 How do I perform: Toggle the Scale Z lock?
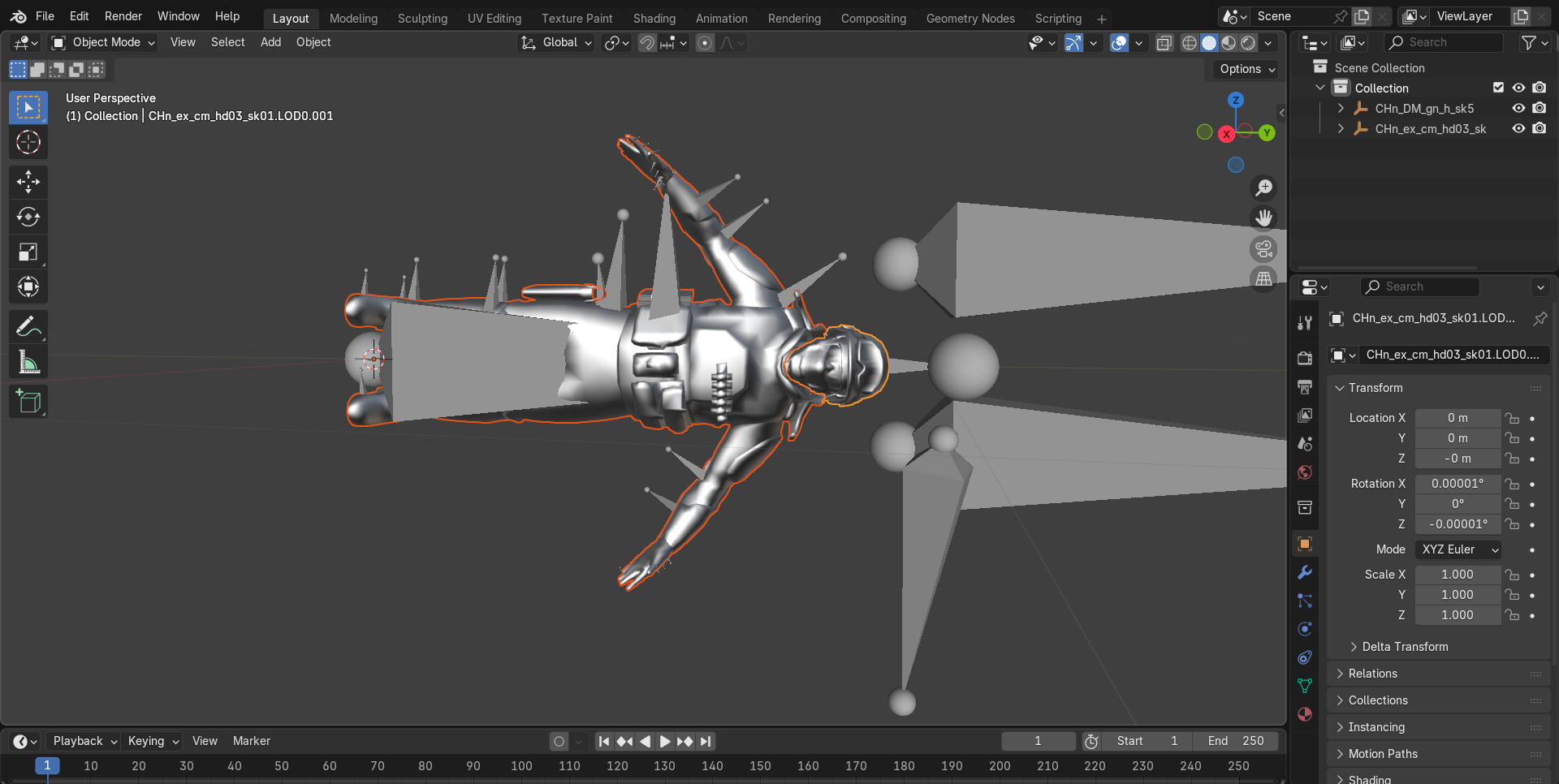pos(1512,615)
